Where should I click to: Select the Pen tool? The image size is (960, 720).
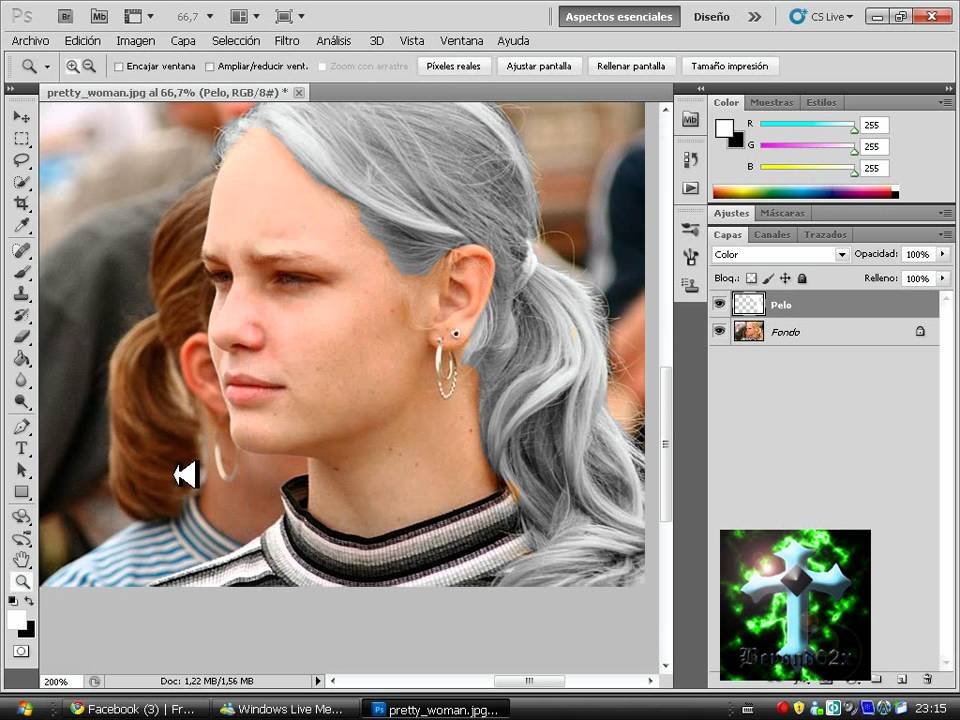[x=21, y=426]
